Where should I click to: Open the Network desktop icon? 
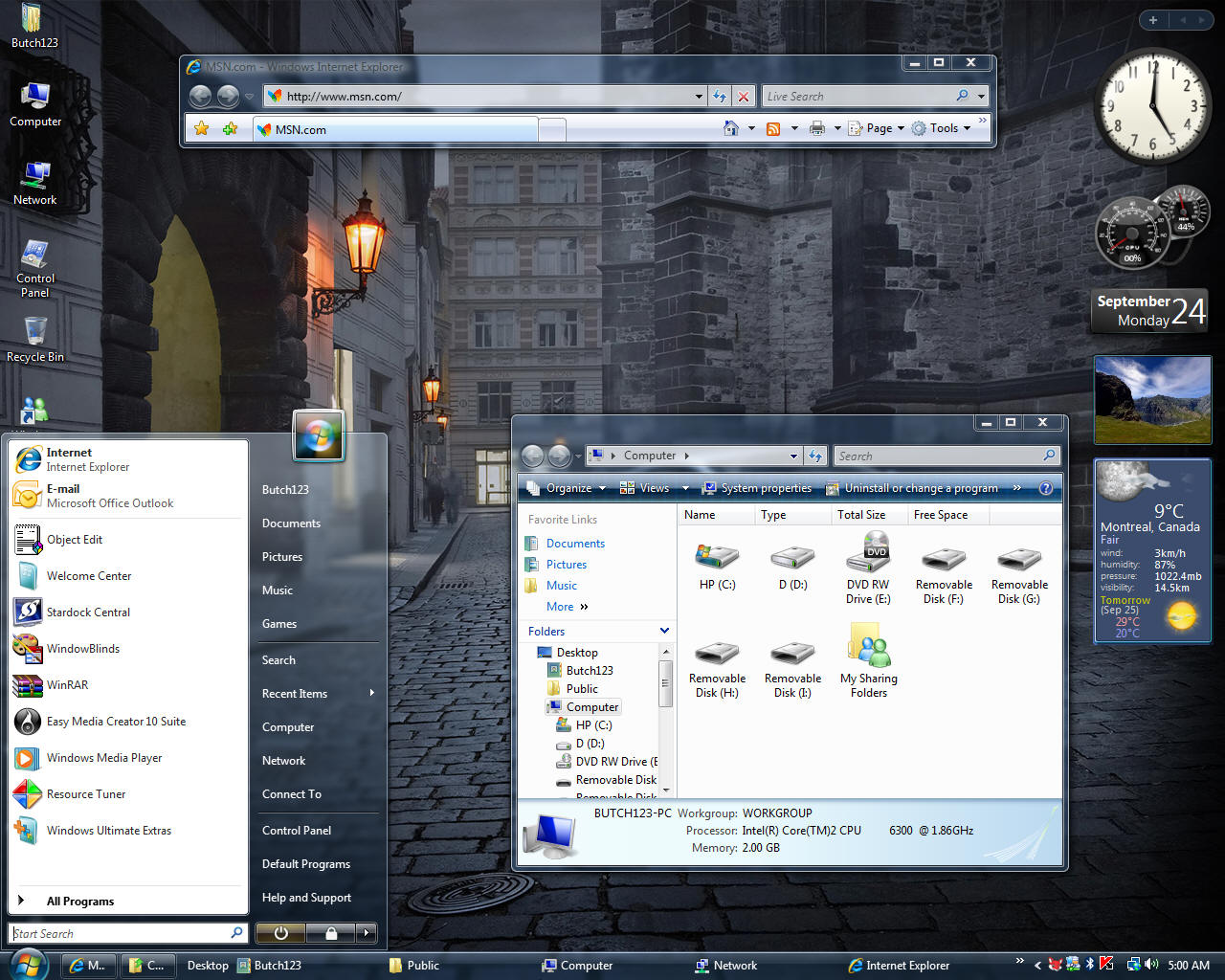point(35,184)
